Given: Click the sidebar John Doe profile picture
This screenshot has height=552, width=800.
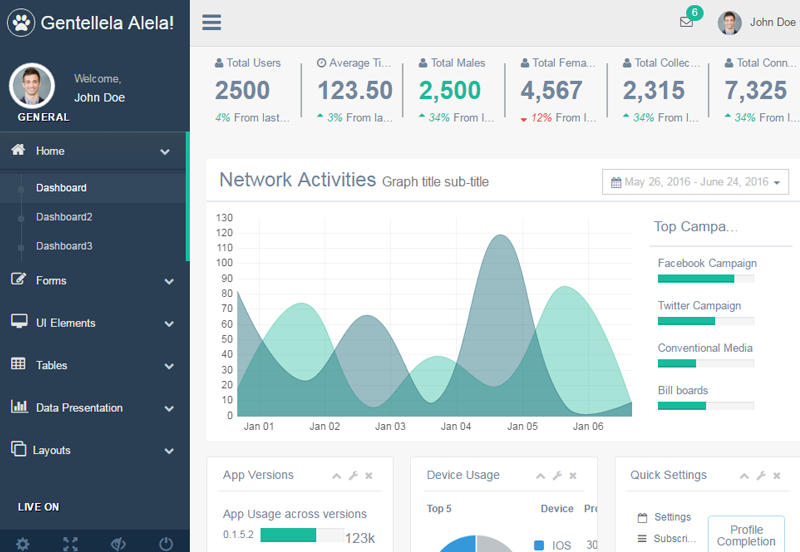Looking at the screenshot, I should coord(32,86).
